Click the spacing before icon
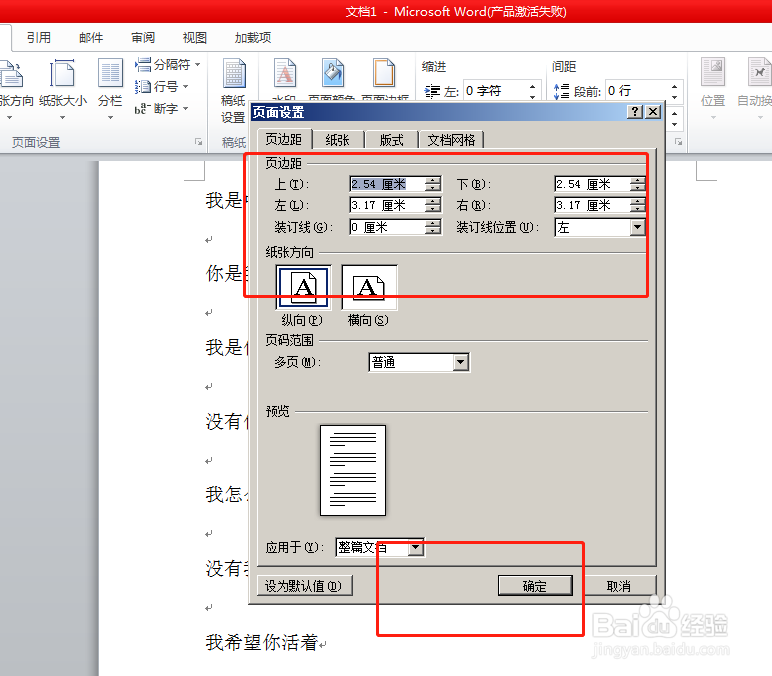Image resolution: width=772 pixels, height=676 pixels. coord(561,91)
